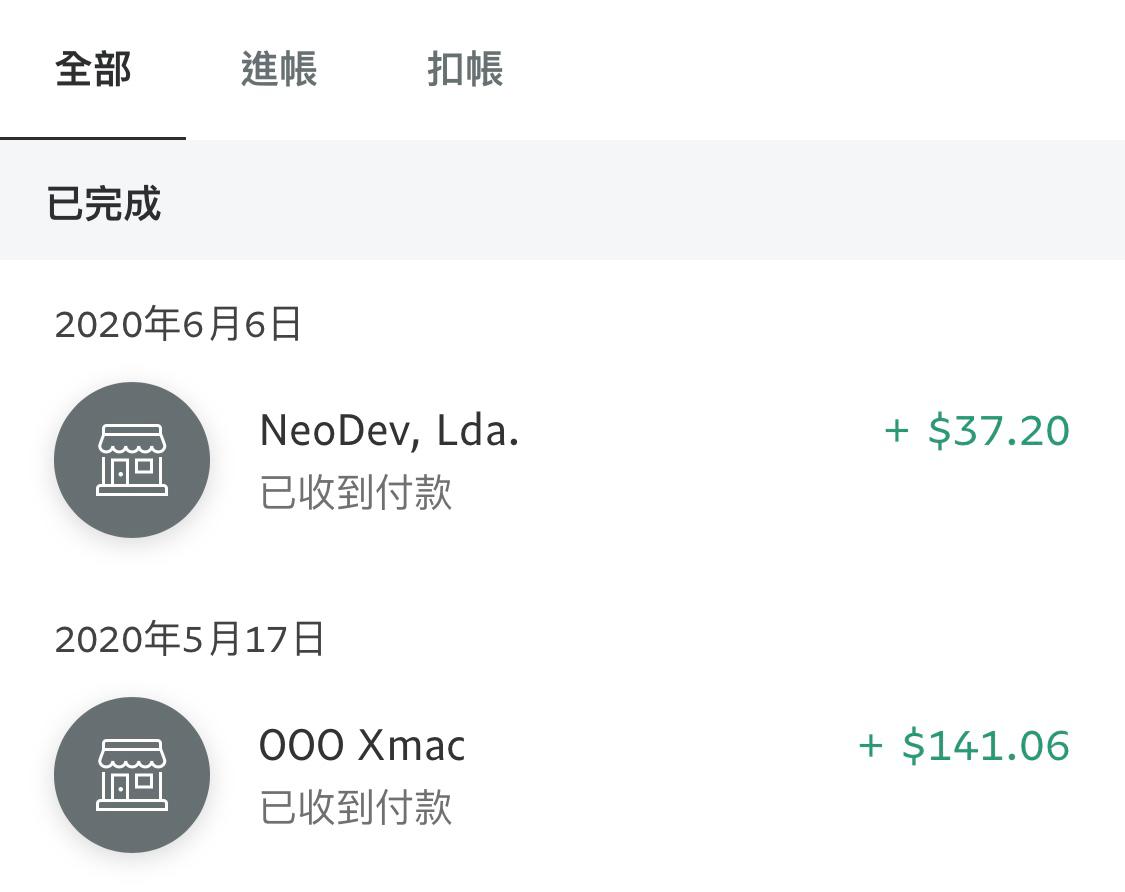
Task: Open the 扣帳 tab
Action: tap(463, 70)
